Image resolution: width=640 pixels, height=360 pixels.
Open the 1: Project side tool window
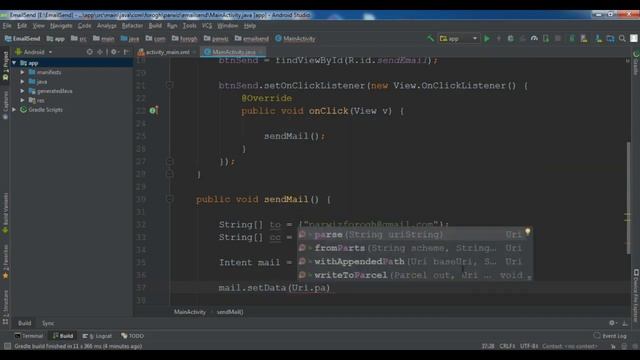point(5,65)
